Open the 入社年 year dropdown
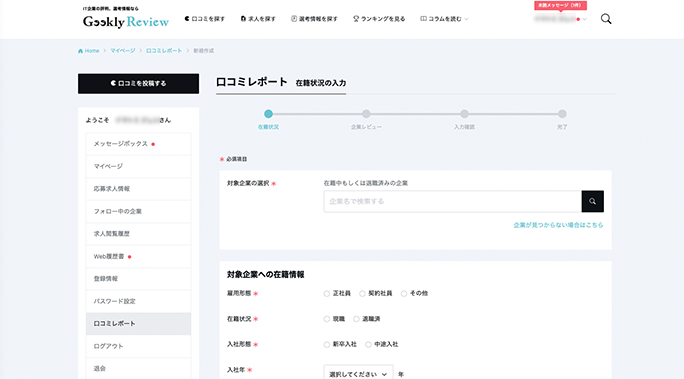The width and height of the screenshot is (684, 379). point(358,374)
